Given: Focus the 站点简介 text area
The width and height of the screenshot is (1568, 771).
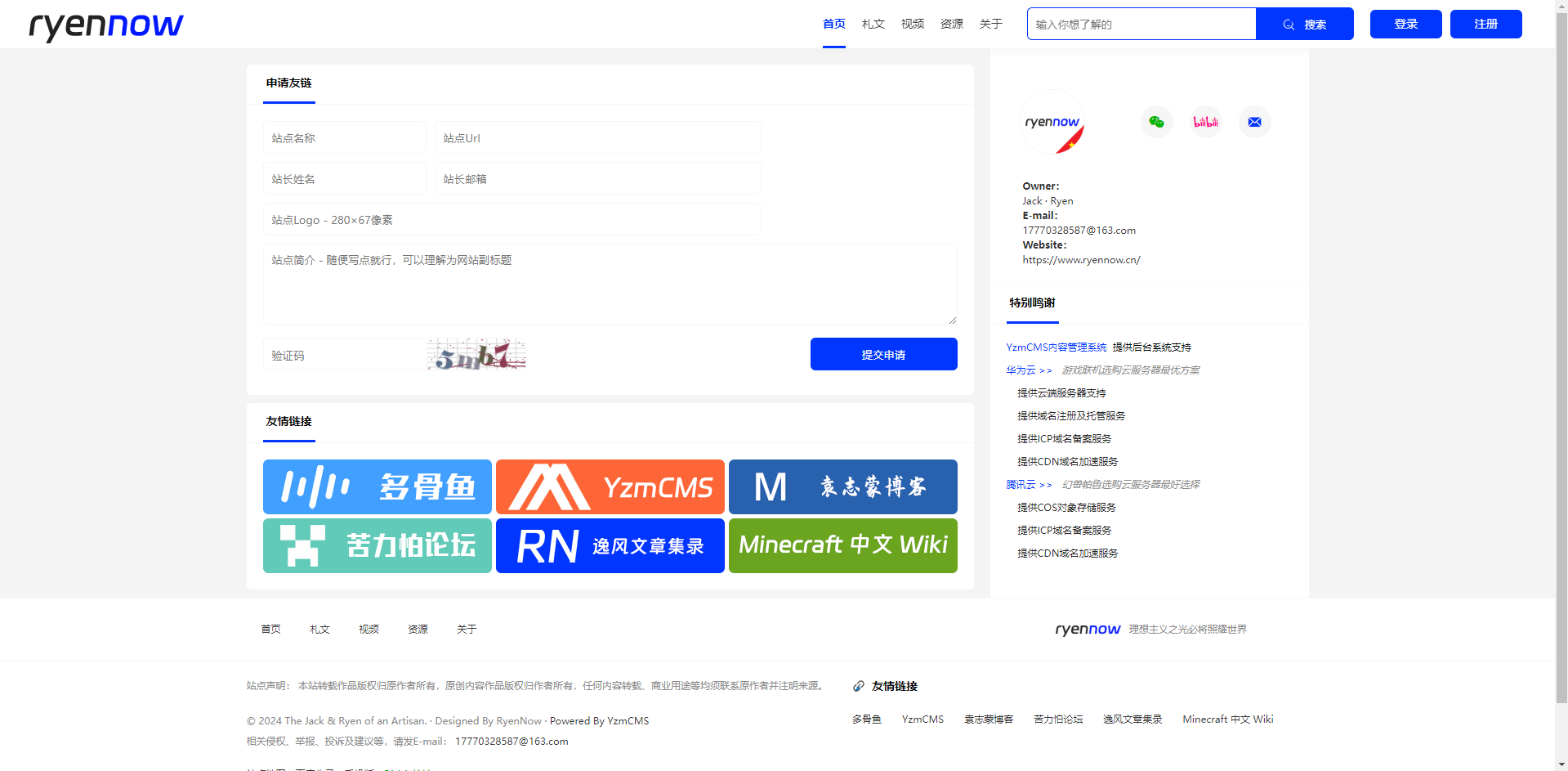Looking at the screenshot, I should click(610, 285).
